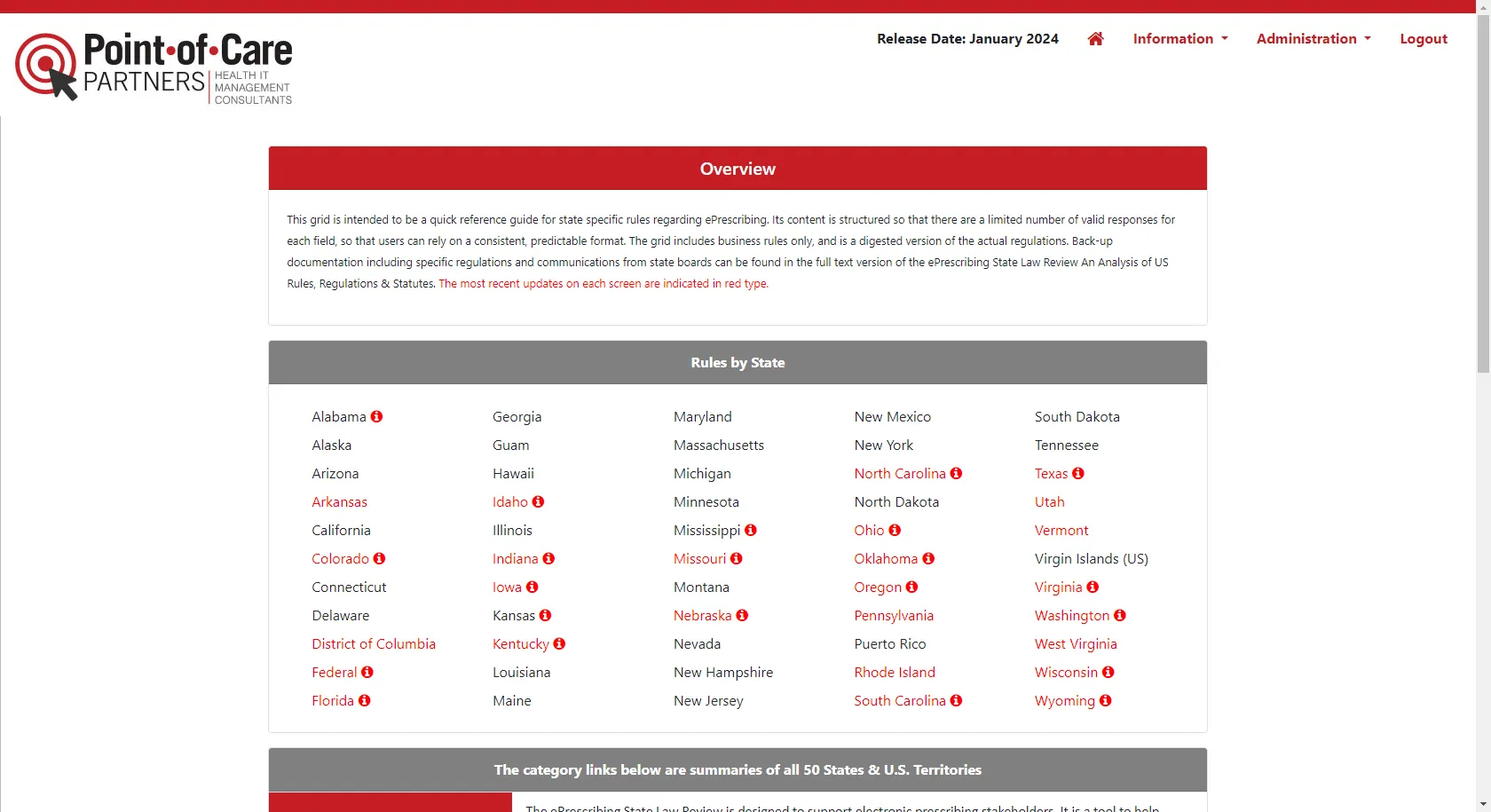Image resolution: width=1491 pixels, height=812 pixels.
Task: Select West Virginia from the list
Action: tap(1076, 643)
